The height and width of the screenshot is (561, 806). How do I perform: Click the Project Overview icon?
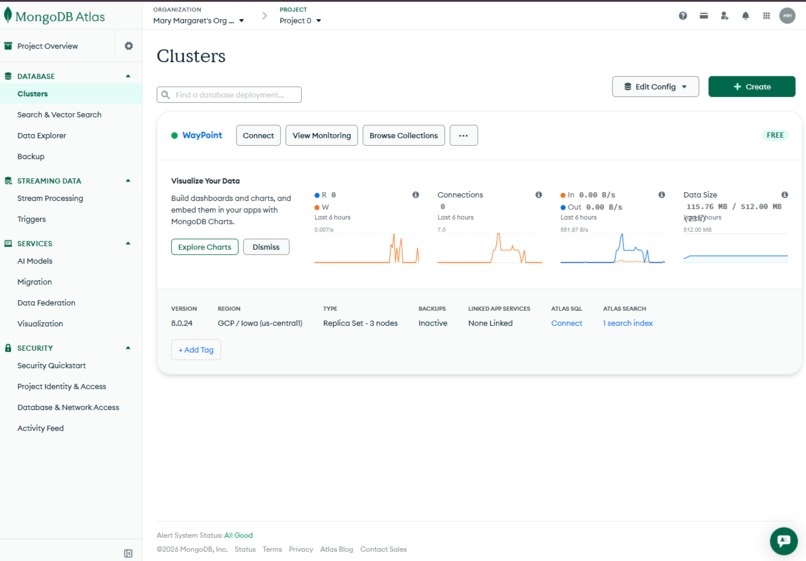pyautogui.click(x=8, y=46)
